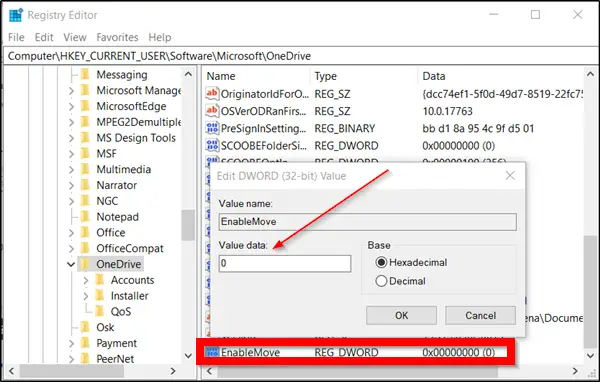This screenshot has width=600, height=382.
Task: Click the OneDrive folder icon
Action: point(85,264)
